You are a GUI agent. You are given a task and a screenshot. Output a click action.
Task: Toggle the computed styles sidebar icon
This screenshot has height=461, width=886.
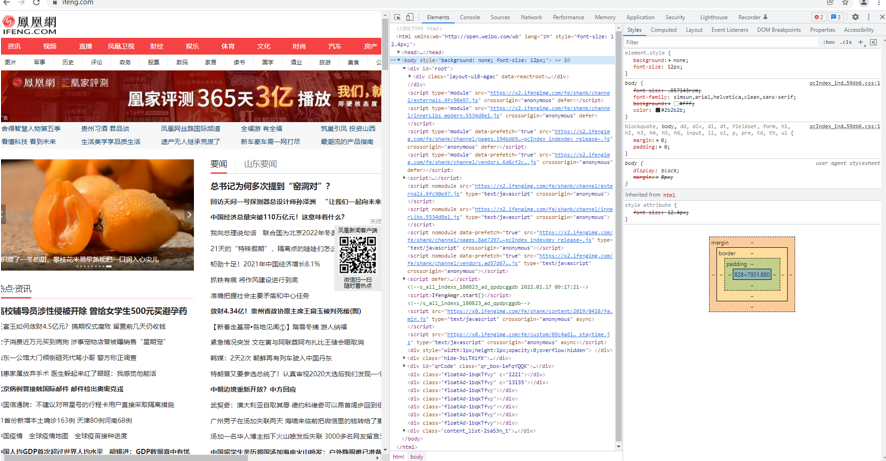tap(873, 42)
